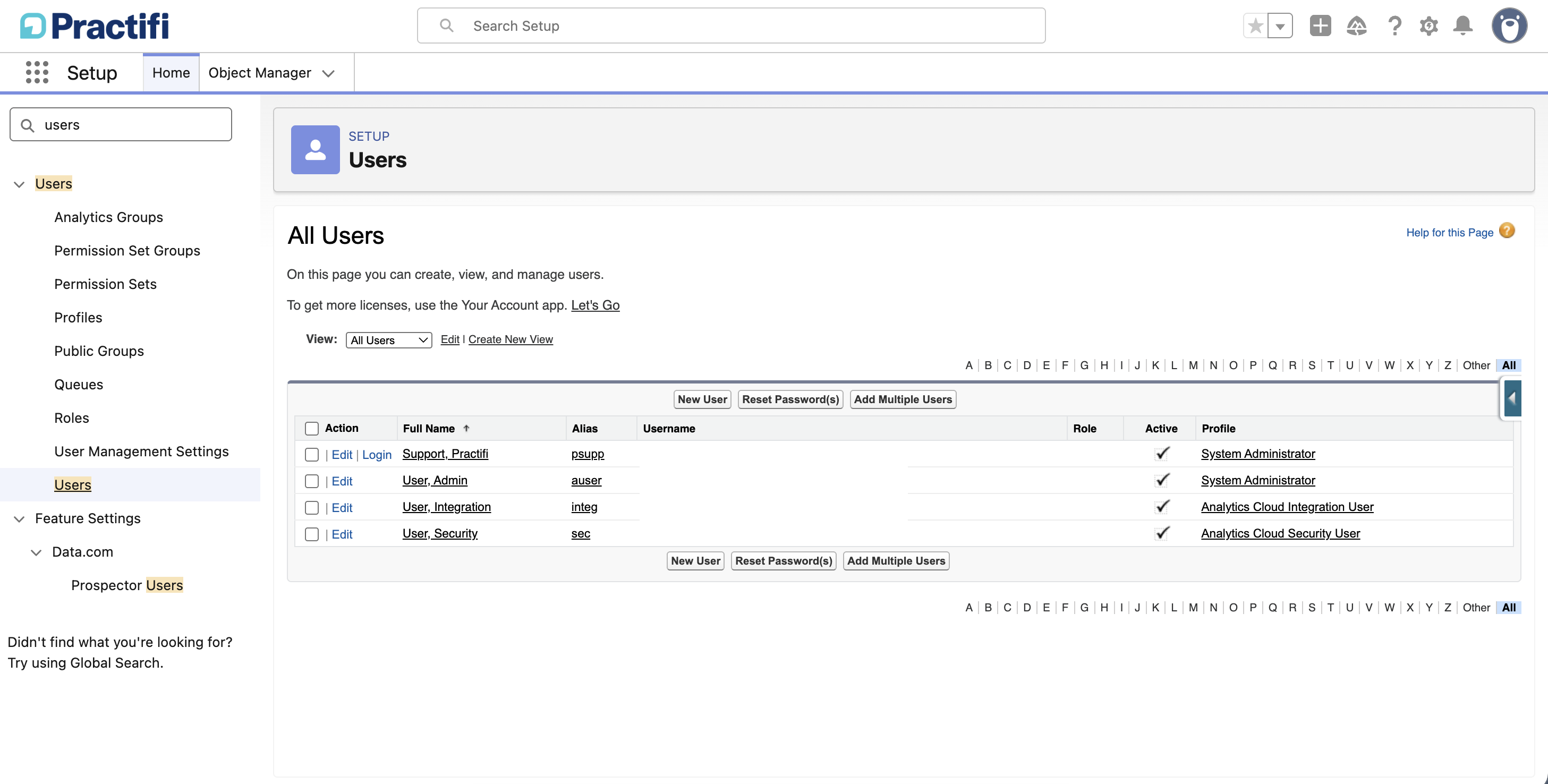This screenshot has height=784, width=1548.
Task: Open the User, Integration name link
Action: click(x=446, y=506)
